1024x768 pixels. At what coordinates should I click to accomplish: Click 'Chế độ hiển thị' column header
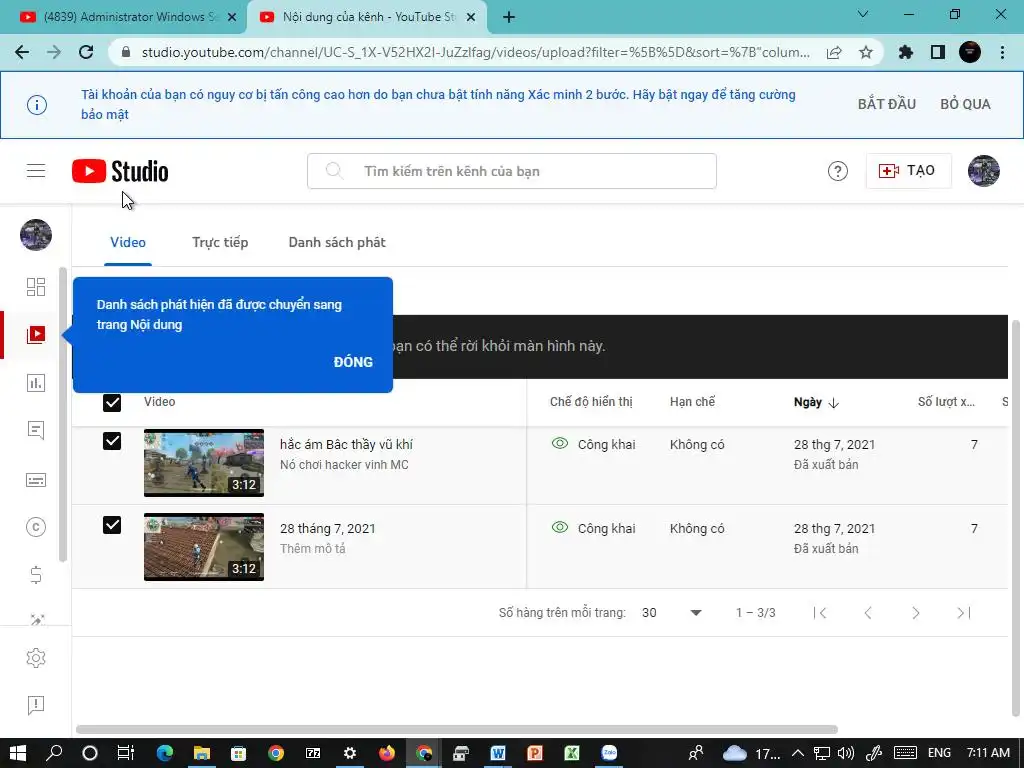tap(591, 402)
